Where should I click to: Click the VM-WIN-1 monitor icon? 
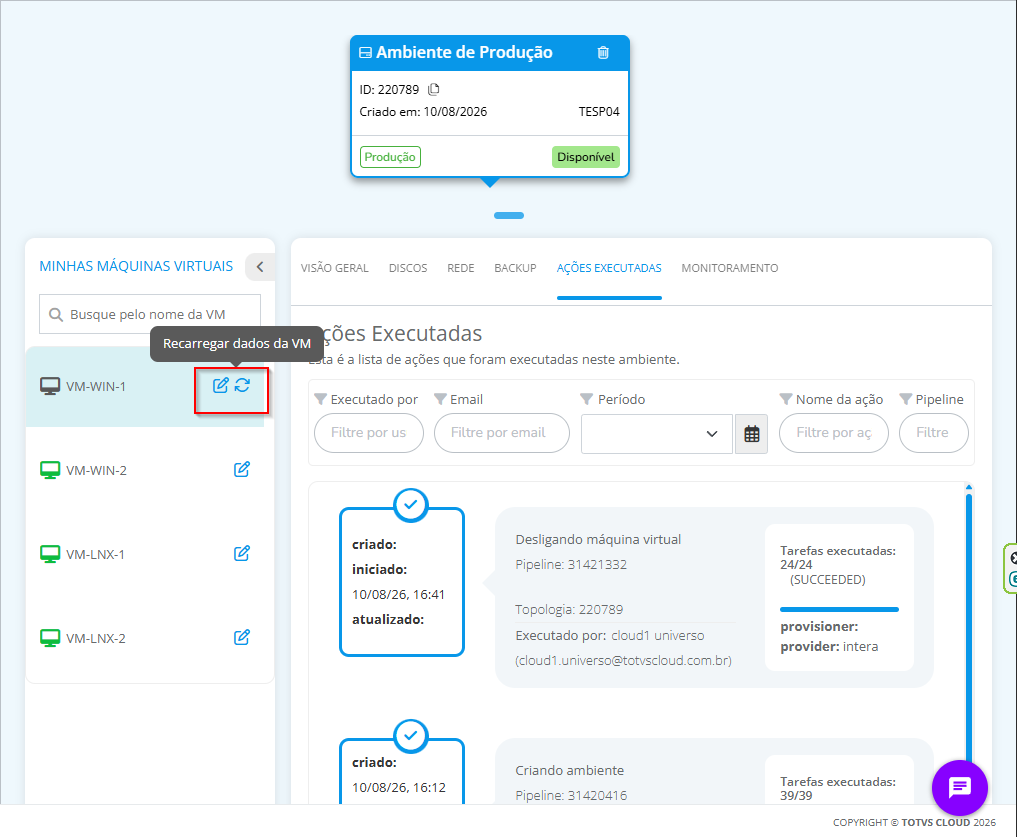[50, 386]
